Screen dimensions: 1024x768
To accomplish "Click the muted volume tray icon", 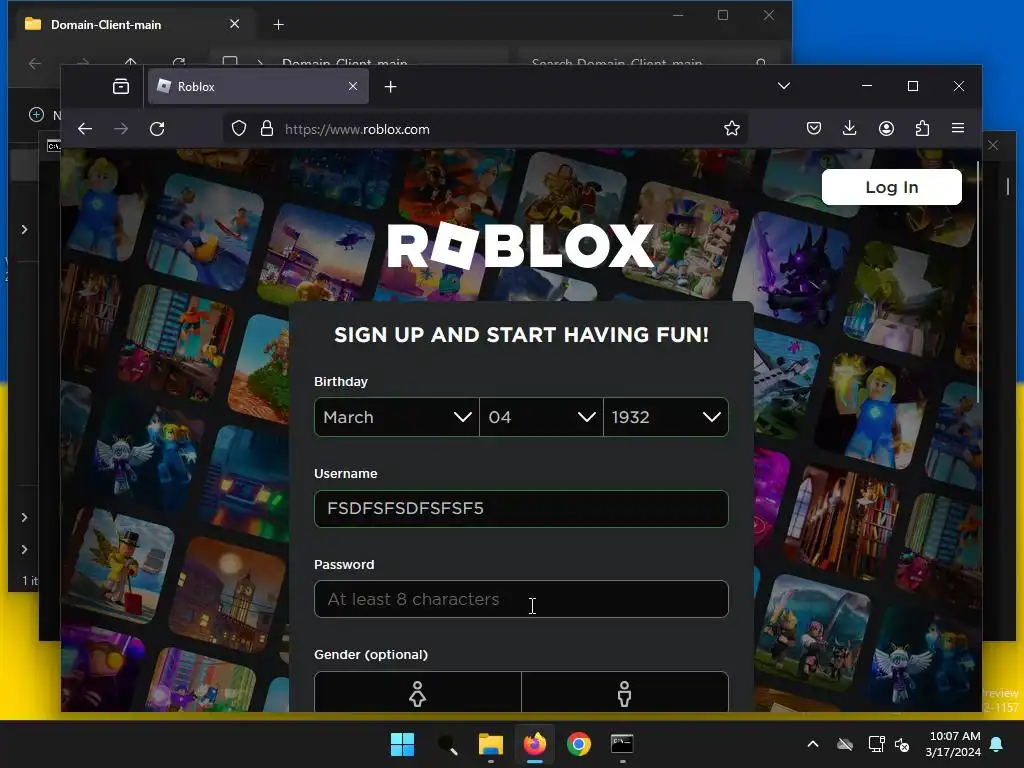I will 902,744.
